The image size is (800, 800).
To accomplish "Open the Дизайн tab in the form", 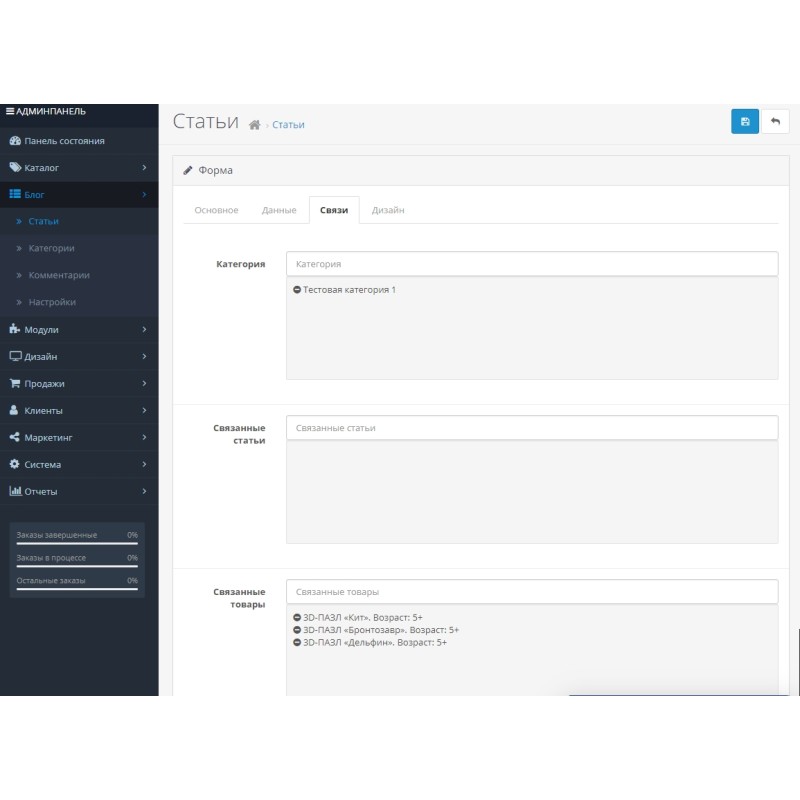I will pyautogui.click(x=388, y=210).
